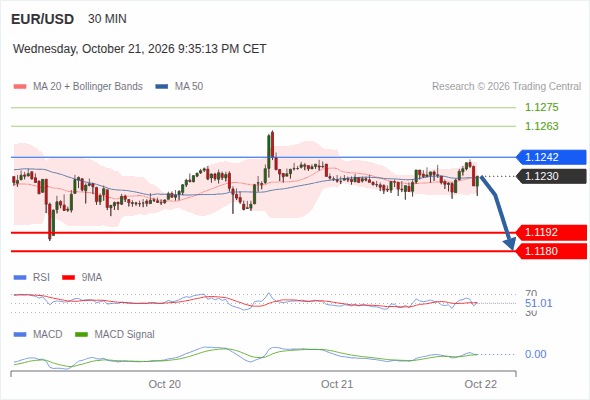Click the MACD legend label
This screenshot has width=590, height=400.
47,335
